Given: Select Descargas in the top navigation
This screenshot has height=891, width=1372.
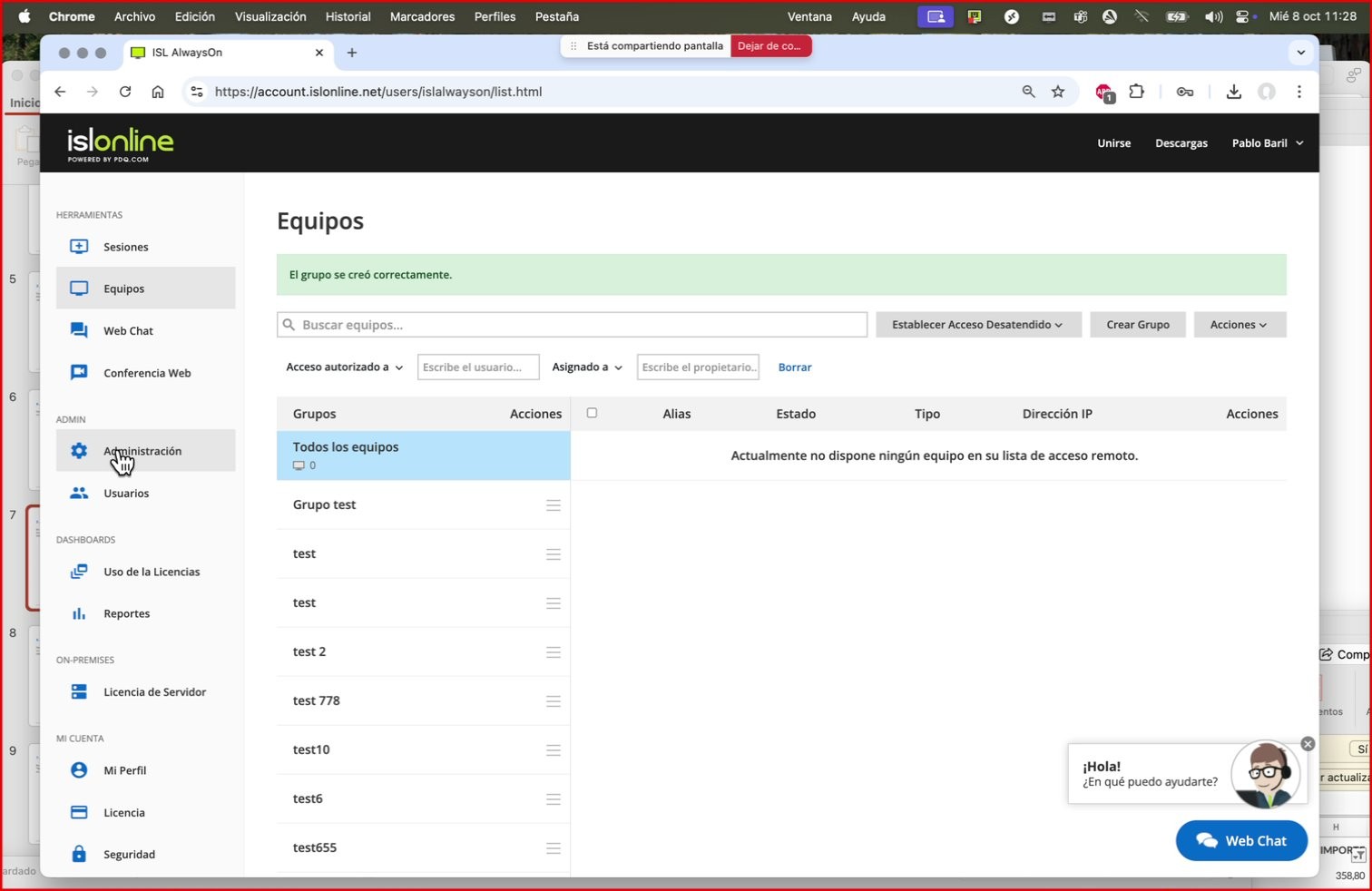Looking at the screenshot, I should pos(1181,143).
